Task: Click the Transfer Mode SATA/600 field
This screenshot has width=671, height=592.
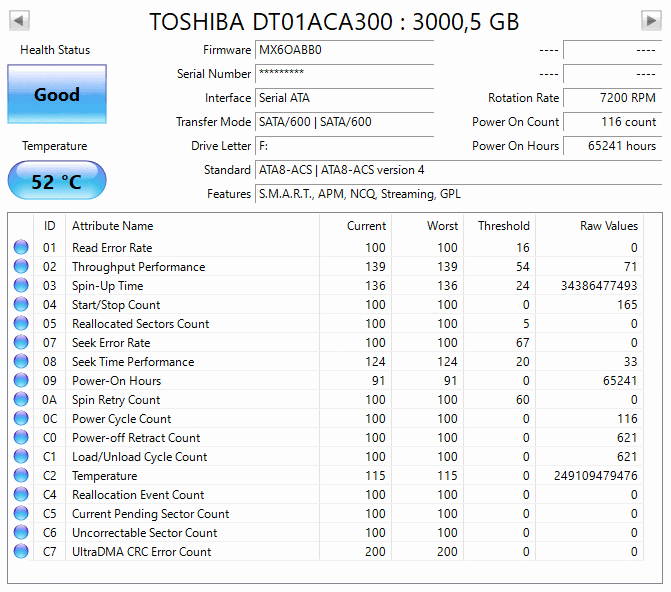Action: click(344, 122)
